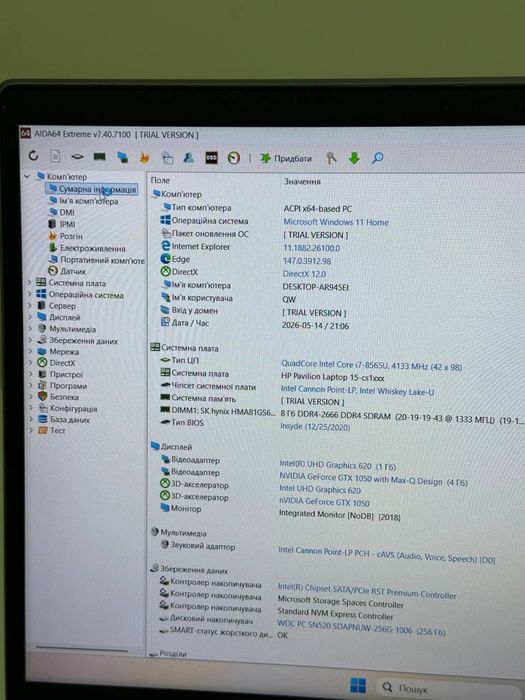The width and height of the screenshot is (525, 700).
Task: Open the DirectX 12.0 value link
Action: tap(304, 274)
